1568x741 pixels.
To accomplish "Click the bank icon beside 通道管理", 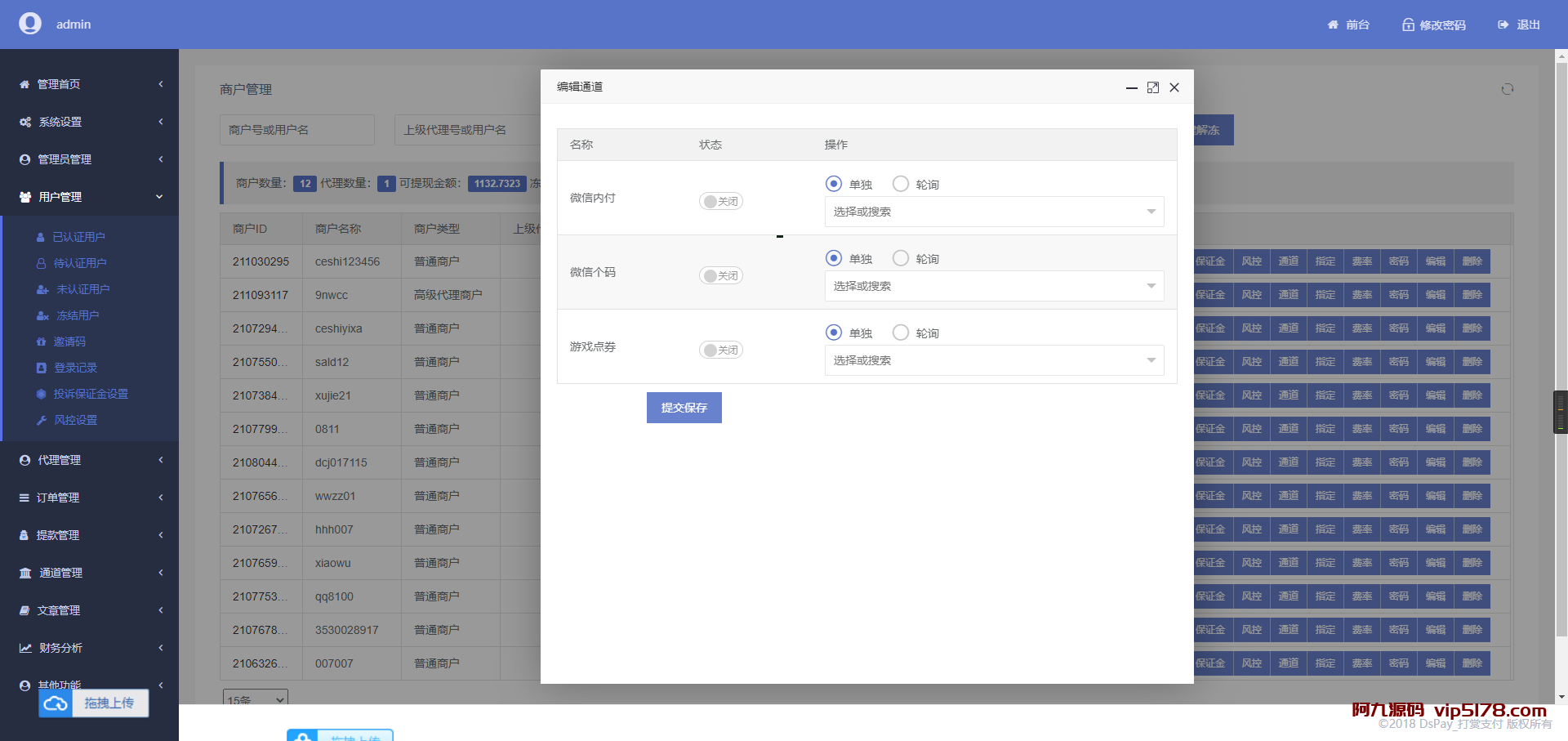I will pos(25,573).
